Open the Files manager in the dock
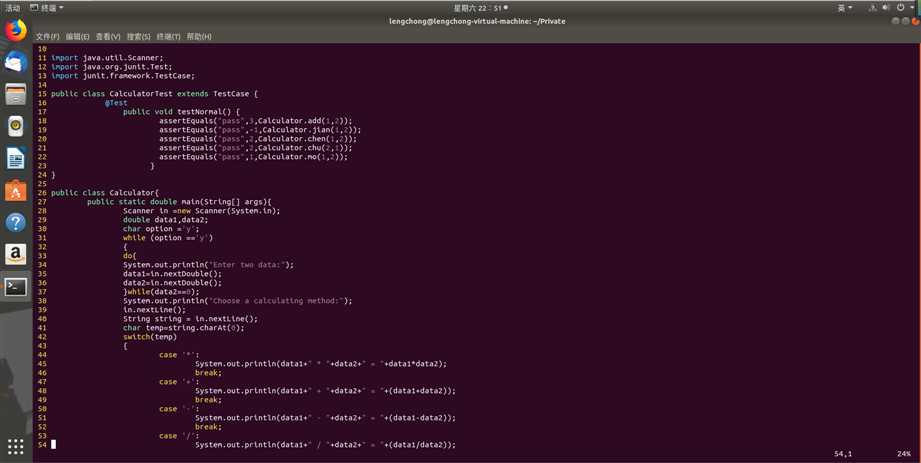The height and width of the screenshot is (463, 921). click(x=16, y=94)
